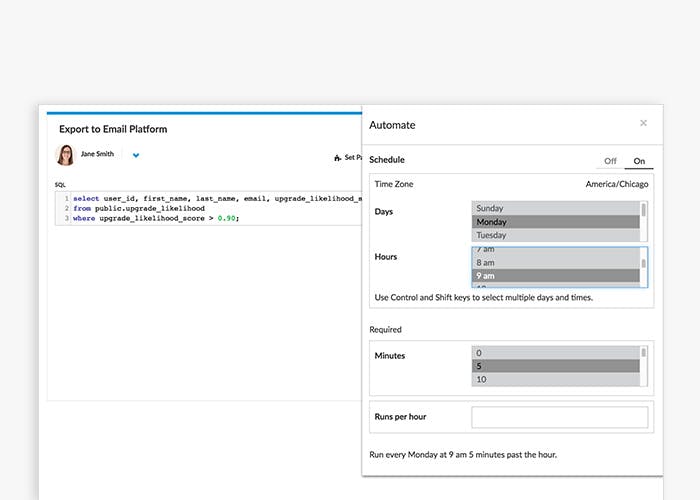Viewport: 700px width, 500px height.
Task: Click the Hours list scrollbar
Action: pos(643,266)
